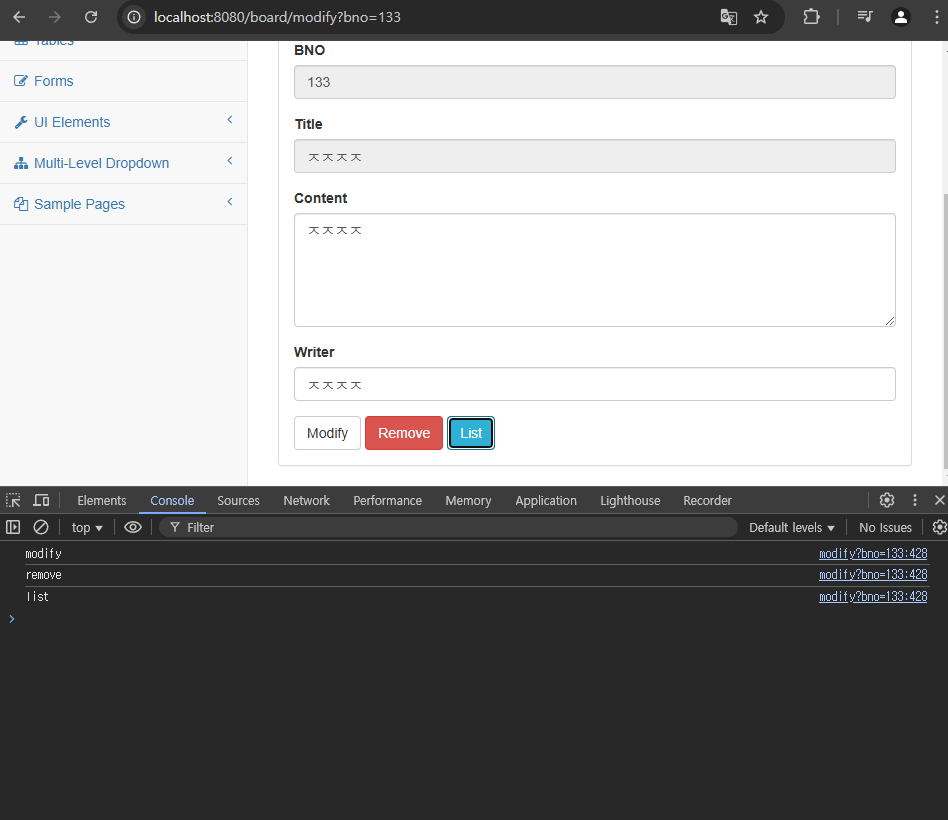Click the 'modify' console message text
The height and width of the screenshot is (820, 948).
coord(44,553)
